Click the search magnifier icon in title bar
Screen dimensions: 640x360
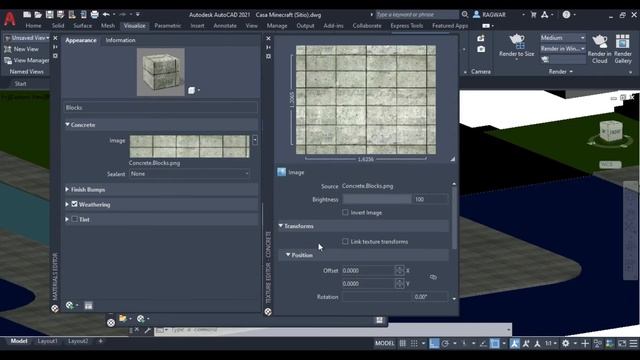465,14
